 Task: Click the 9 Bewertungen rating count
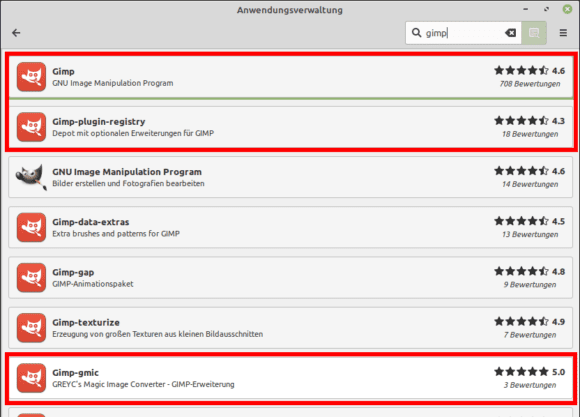point(530,285)
